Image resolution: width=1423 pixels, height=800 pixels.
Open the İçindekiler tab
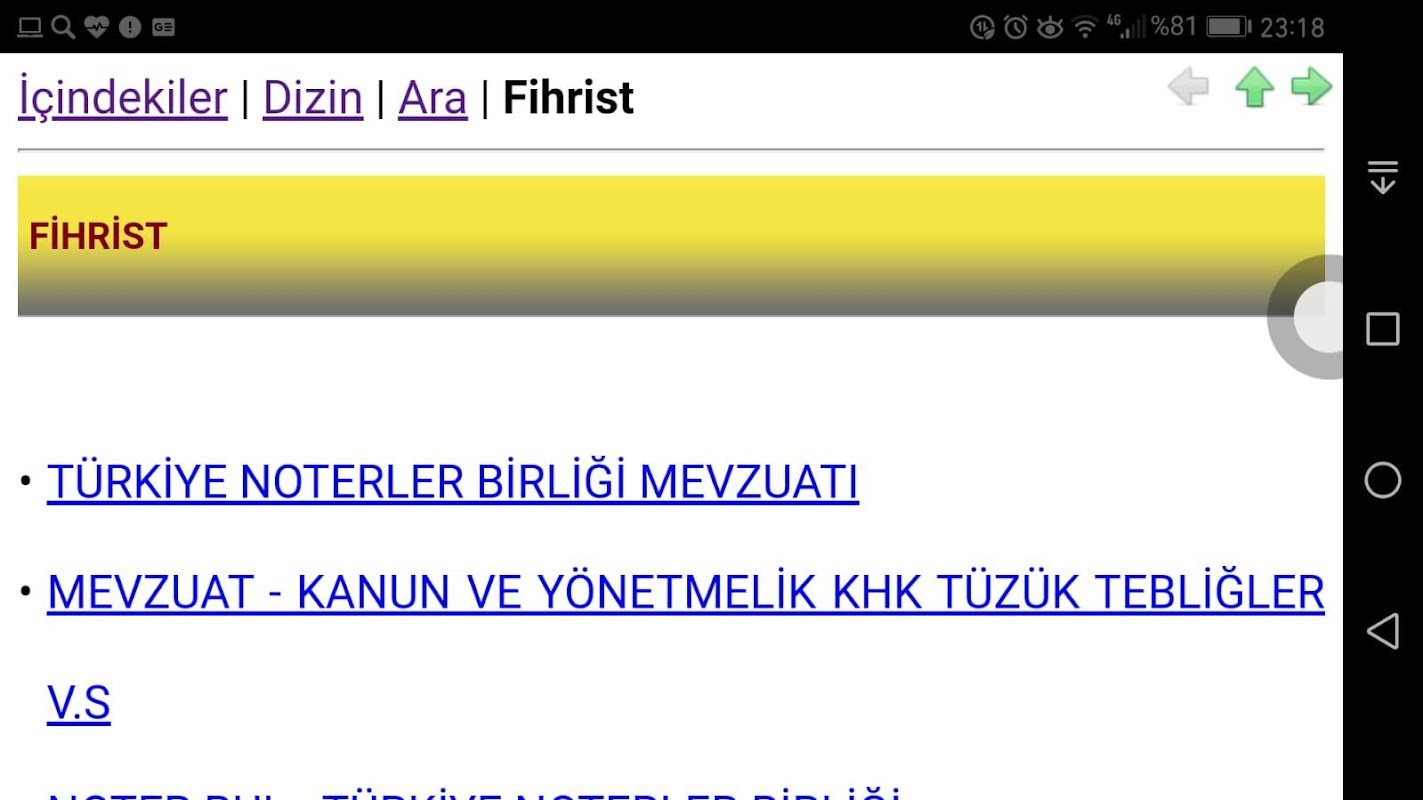(x=123, y=98)
